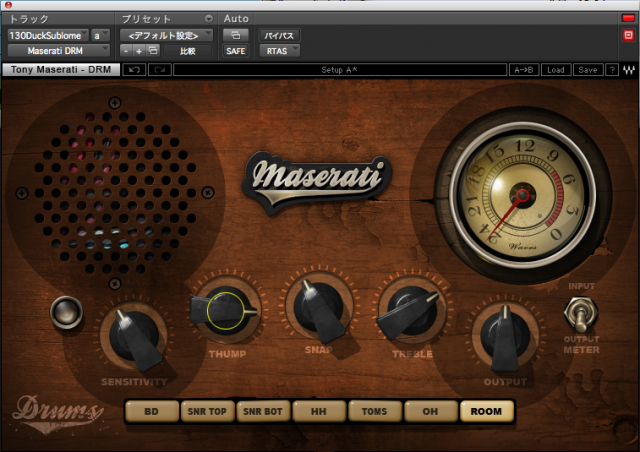Select the SNR BOT drum type
The height and width of the screenshot is (452, 640).
pyautogui.click(x=263, y=411)
